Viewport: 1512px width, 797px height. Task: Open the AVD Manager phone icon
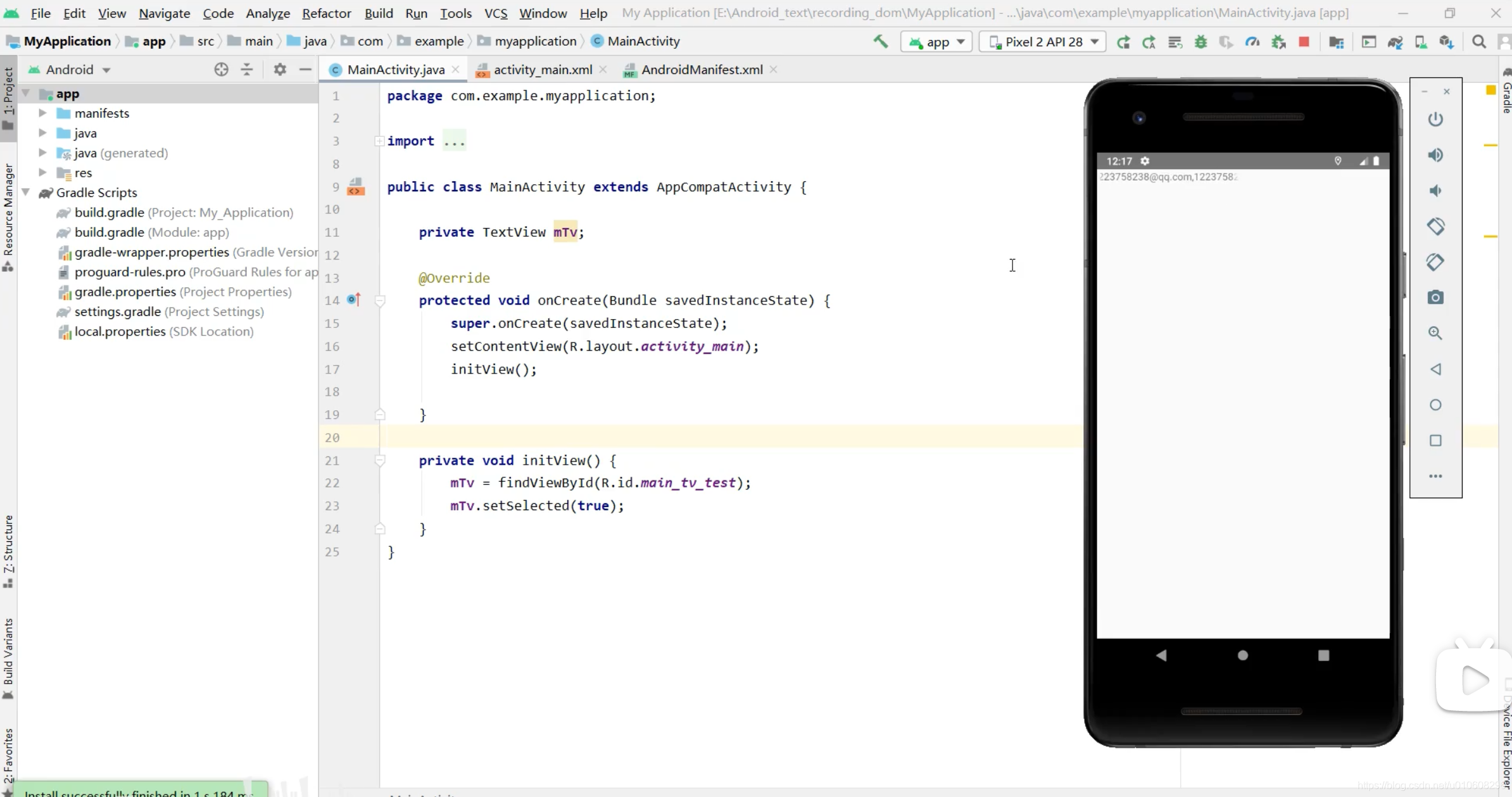(x=1421, y=42)
